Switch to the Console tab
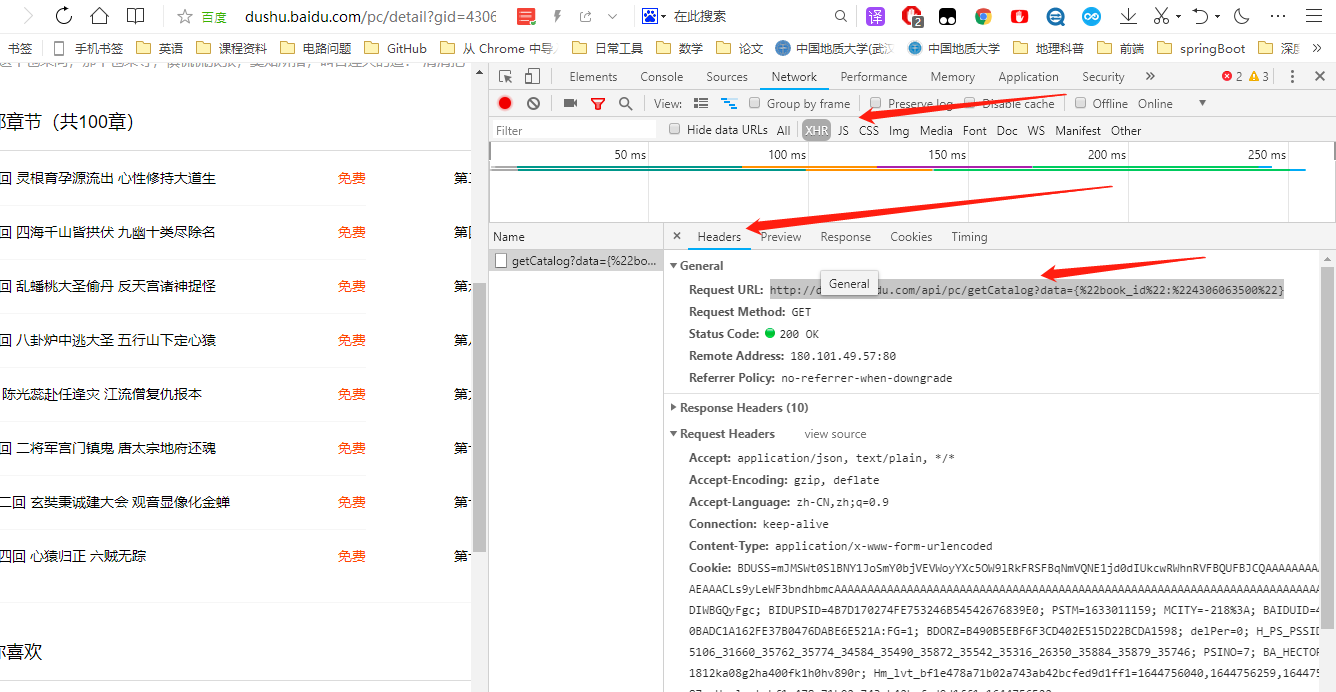 click(662, 77)
